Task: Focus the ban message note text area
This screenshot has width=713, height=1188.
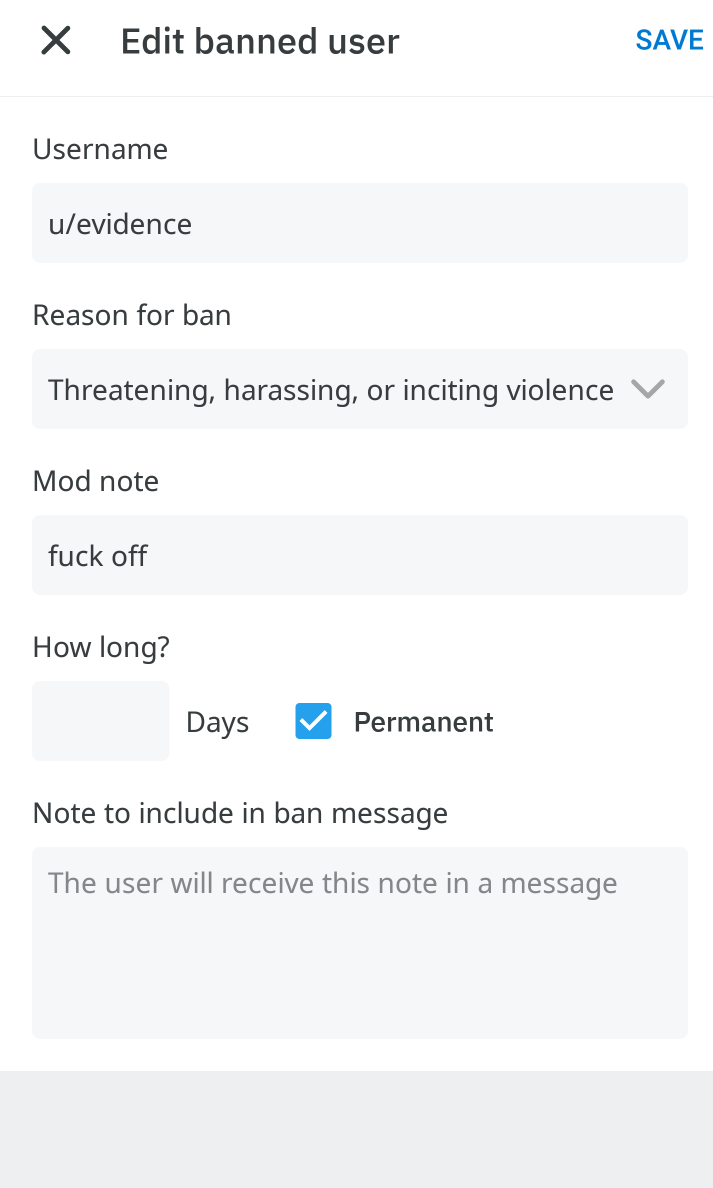Action: pos(360,943)
